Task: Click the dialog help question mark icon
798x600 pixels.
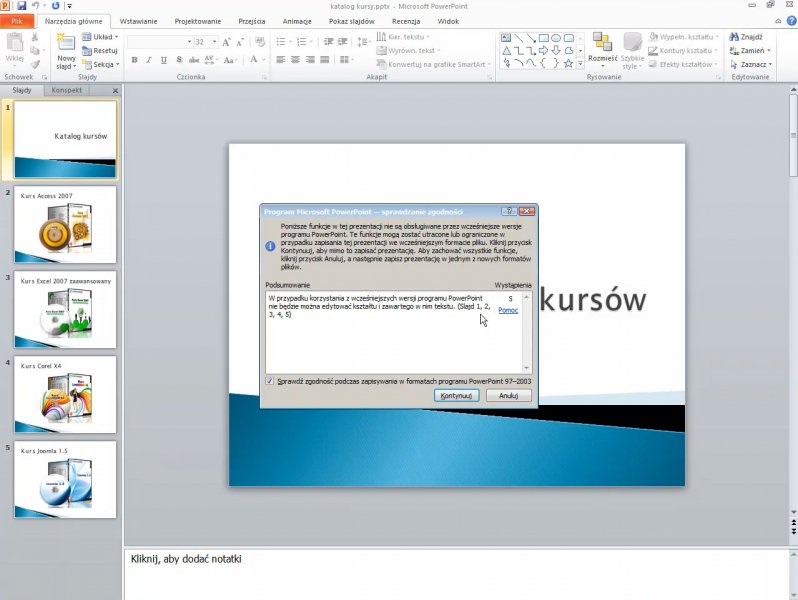Action: pyautogui.click(x=509, y=211)
